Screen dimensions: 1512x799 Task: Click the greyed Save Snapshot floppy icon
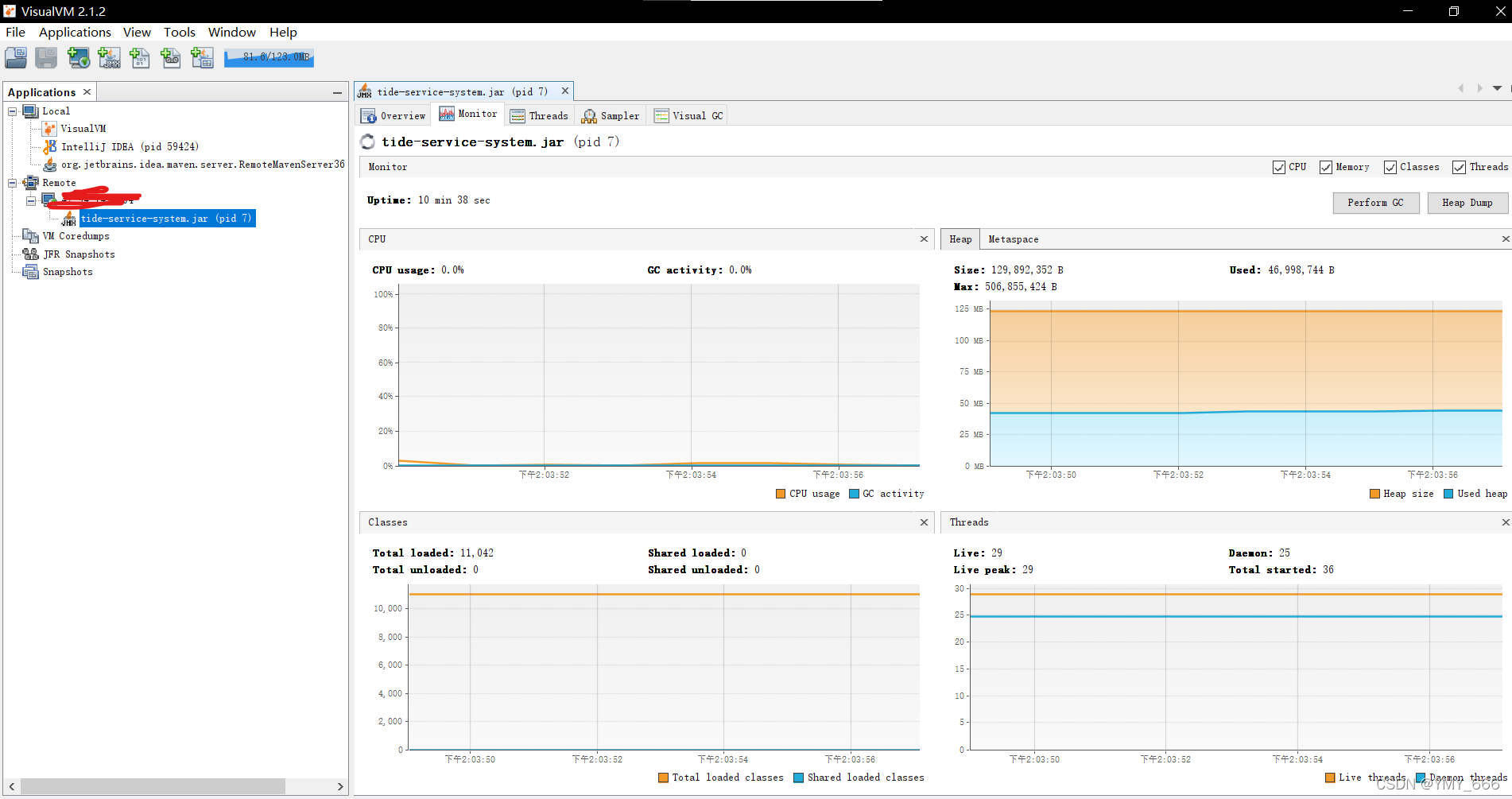[46, 57]
